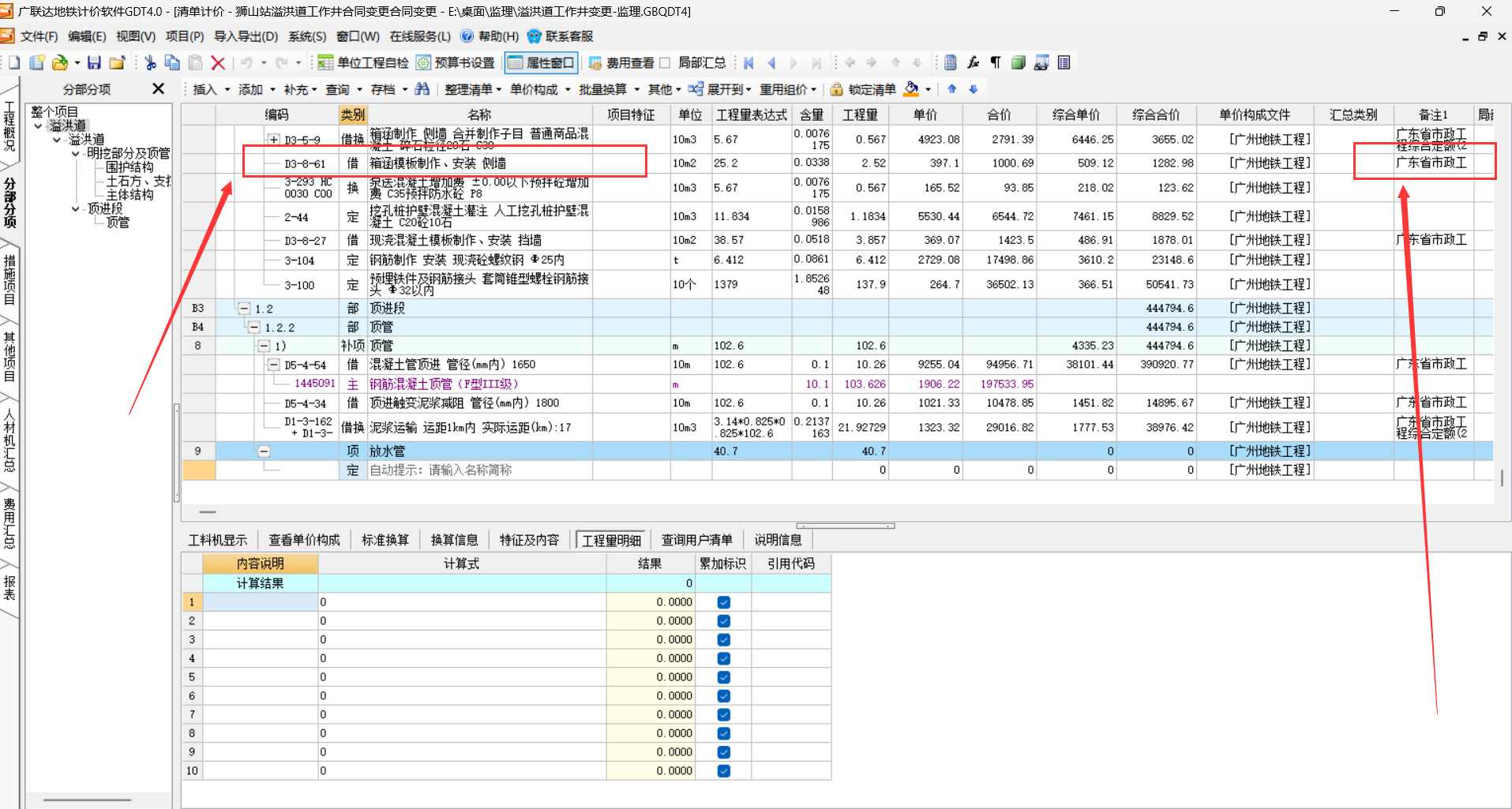Click the undo arrow icon
This screenshot has width=1512, height=809.
pos(247,62)
